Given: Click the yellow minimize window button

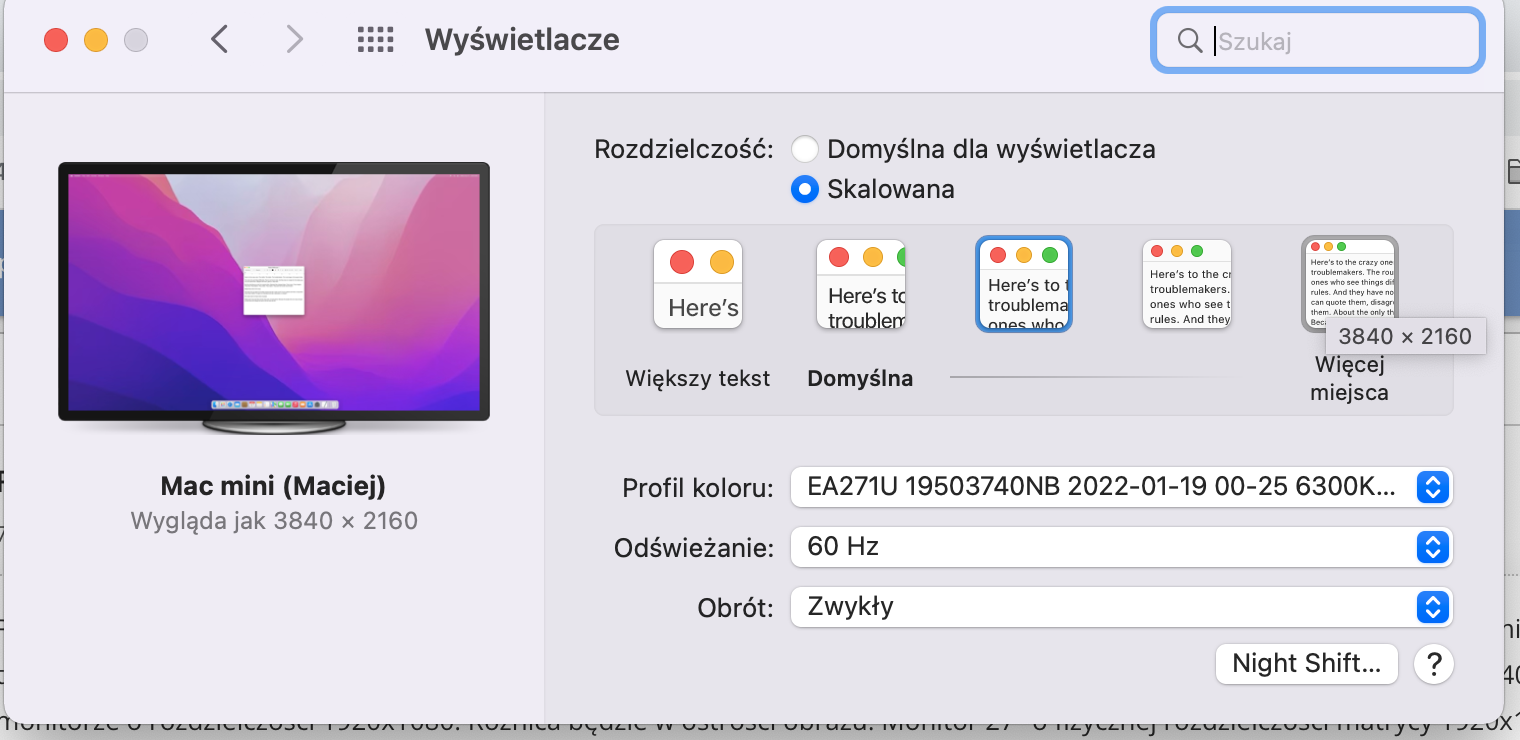Looking at the screenshot, I should (96, 40).
